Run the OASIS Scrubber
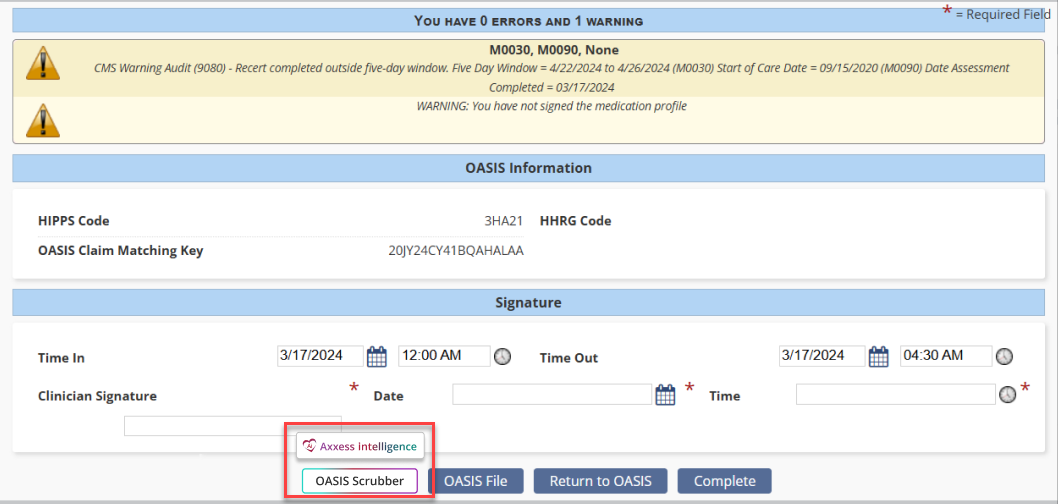The width and height of the screenshot is (1058, 504). click(x=360, y=481)
